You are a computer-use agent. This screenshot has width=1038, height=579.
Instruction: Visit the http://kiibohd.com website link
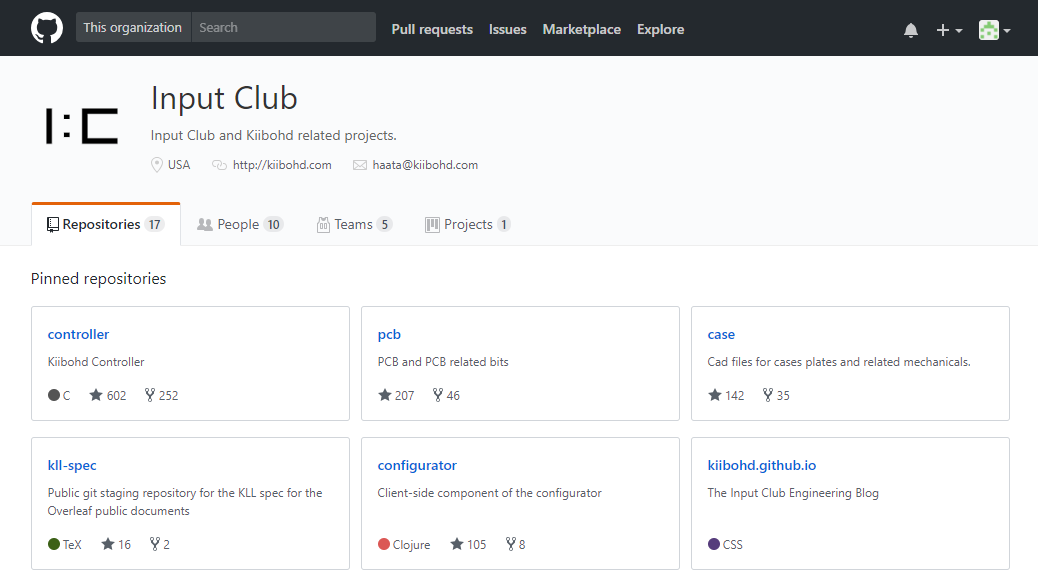tap(282, 165)
